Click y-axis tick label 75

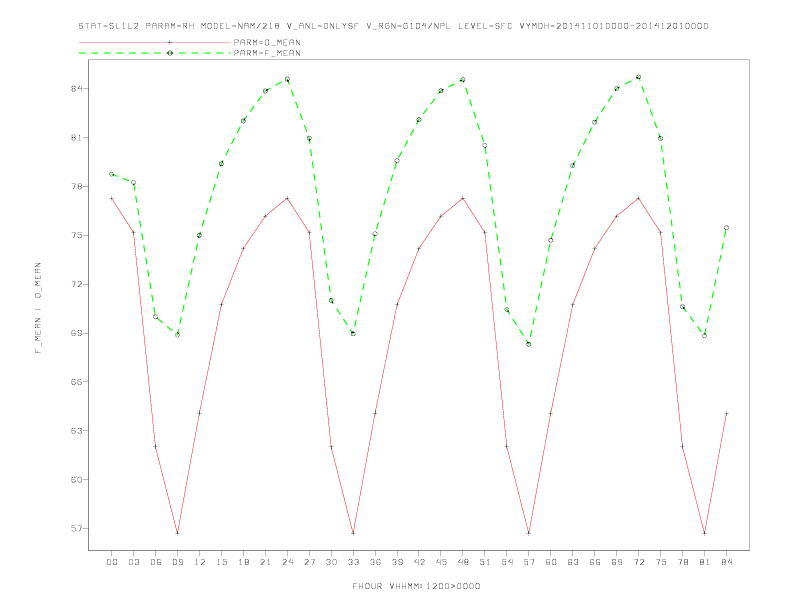click(77, 235)
